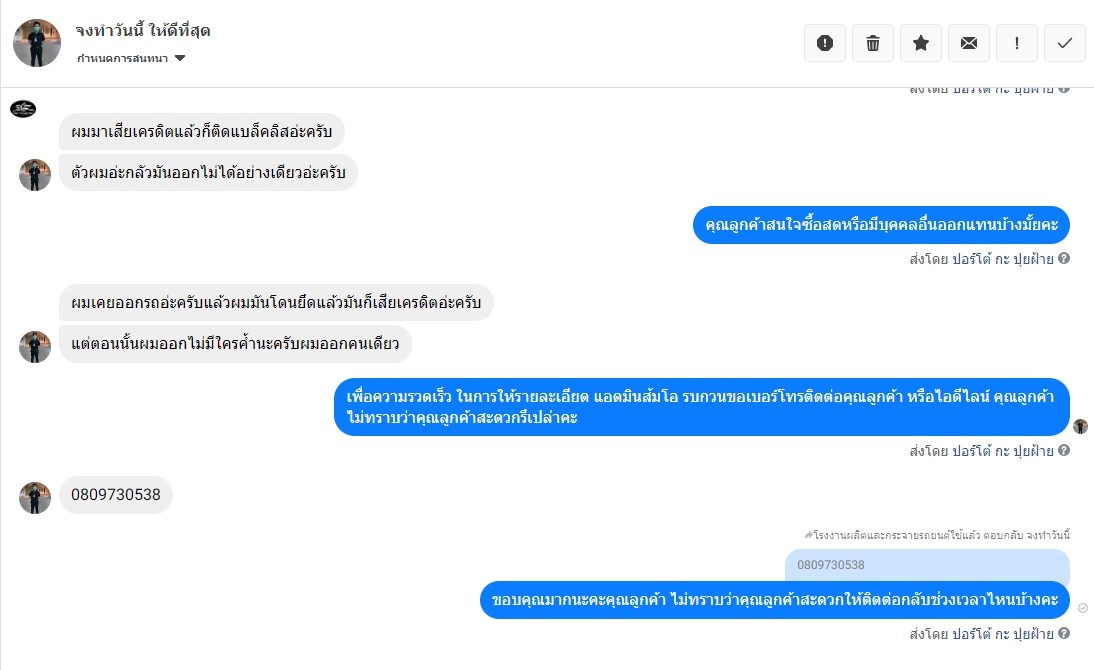Click avatar beside the 0809730538 message
The image size is (1094, 670).
pyautogui.click(x=35, y=498)
